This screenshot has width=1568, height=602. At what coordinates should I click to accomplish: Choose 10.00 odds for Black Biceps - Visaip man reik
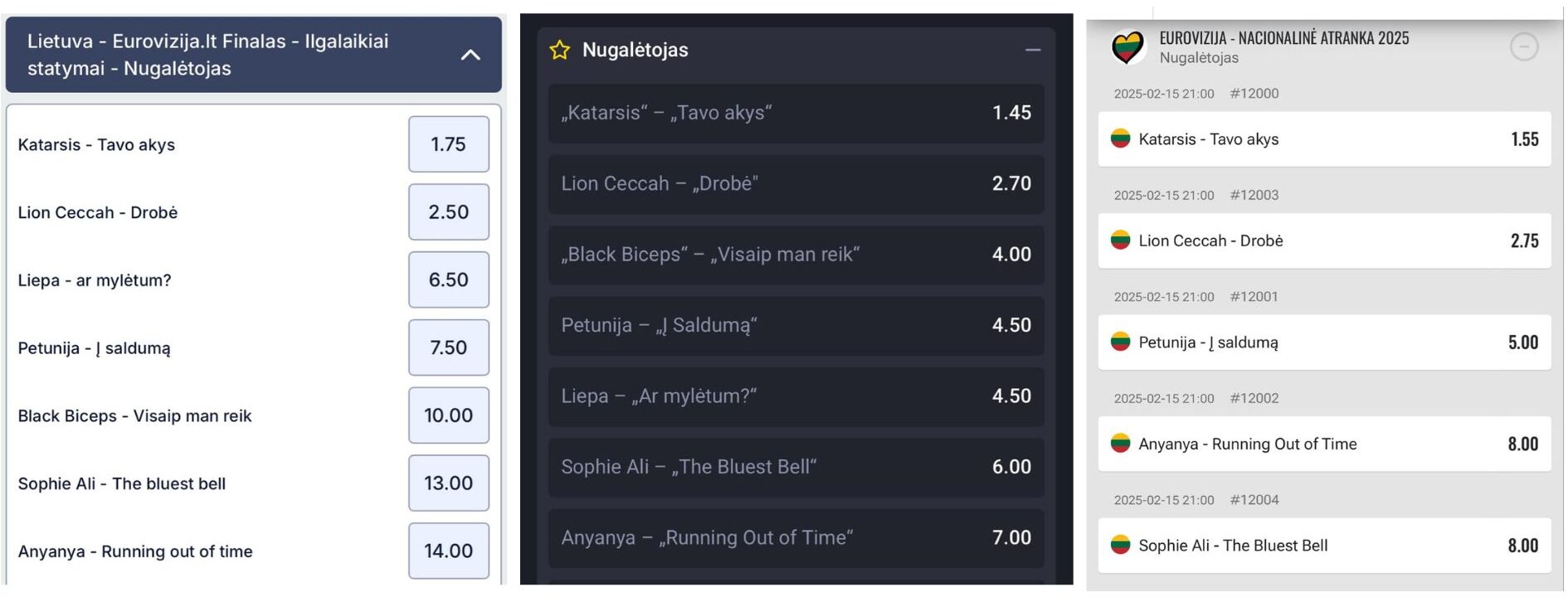(449, 415)
